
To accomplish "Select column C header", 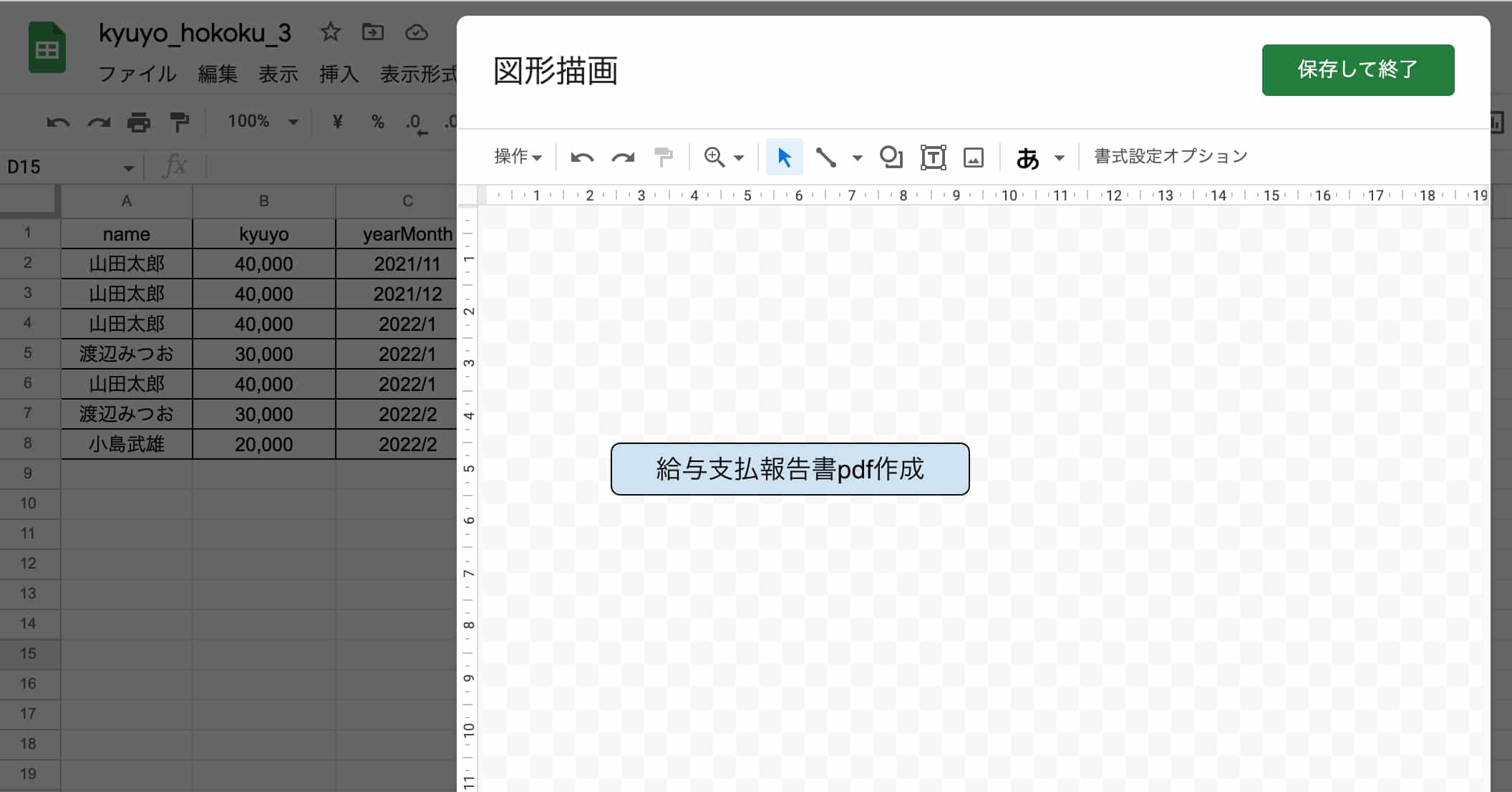I will pos(397,201).
